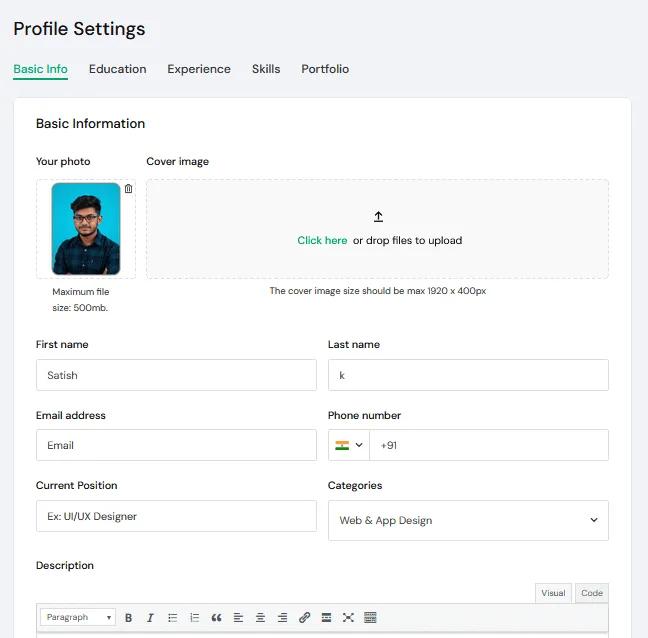Viewport: 648px width, 638px height.
Task: Click the 'Maximum file size: 500mb.' note
Action: coord(81,300)
